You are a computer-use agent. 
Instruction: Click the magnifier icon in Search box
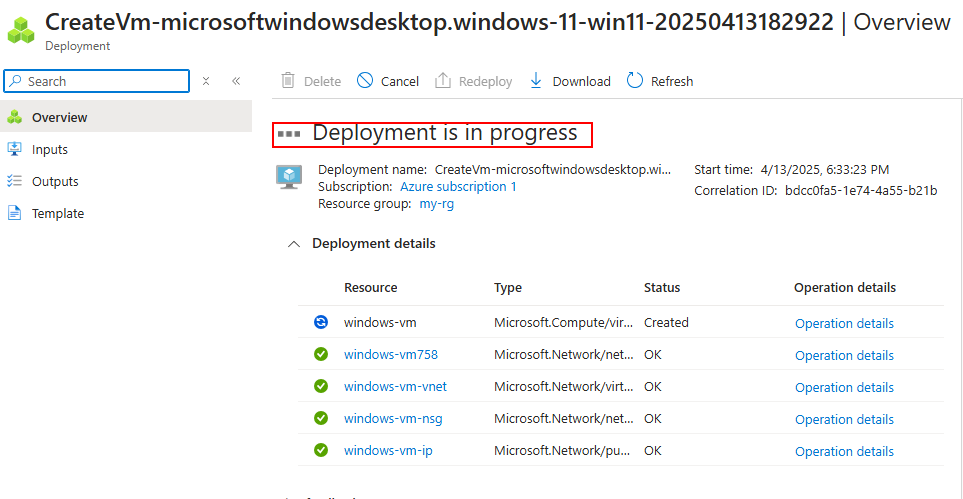pyautogui.click(x=16, y=81)
